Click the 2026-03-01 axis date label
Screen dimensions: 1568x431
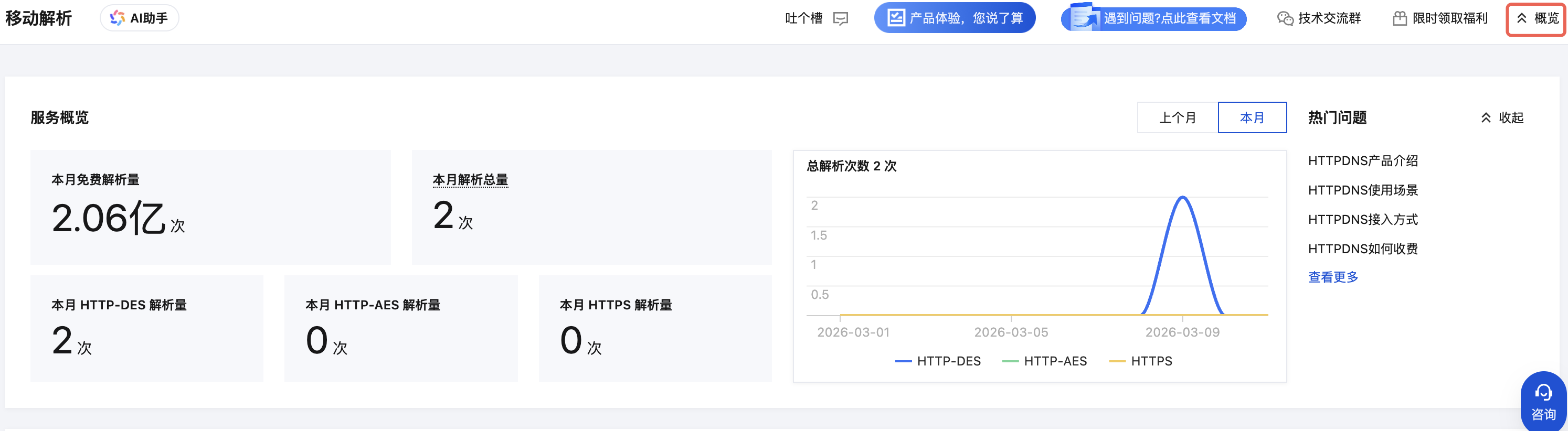click(x=853, y=332)
